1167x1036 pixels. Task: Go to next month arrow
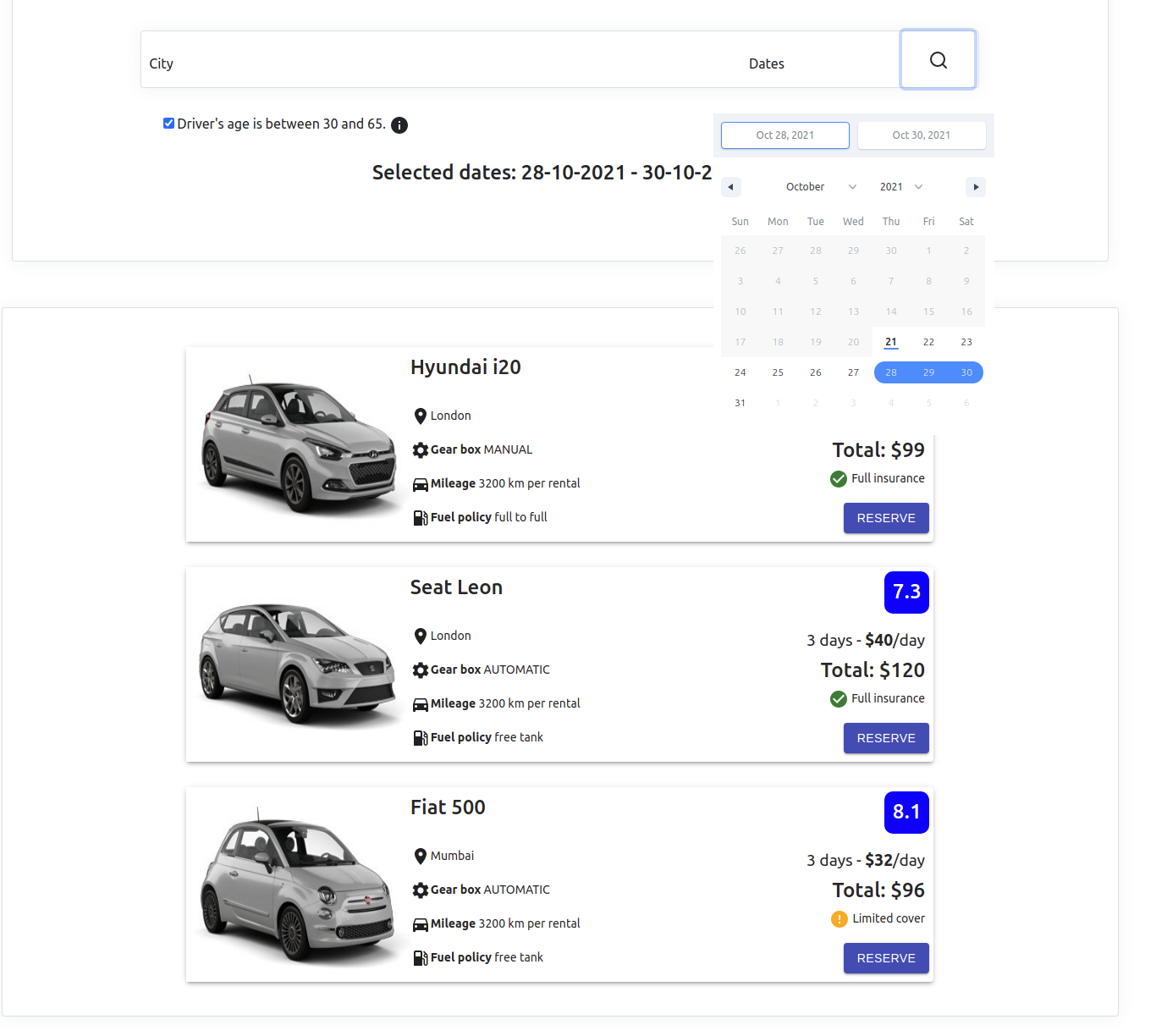click(x=976, y=187)
